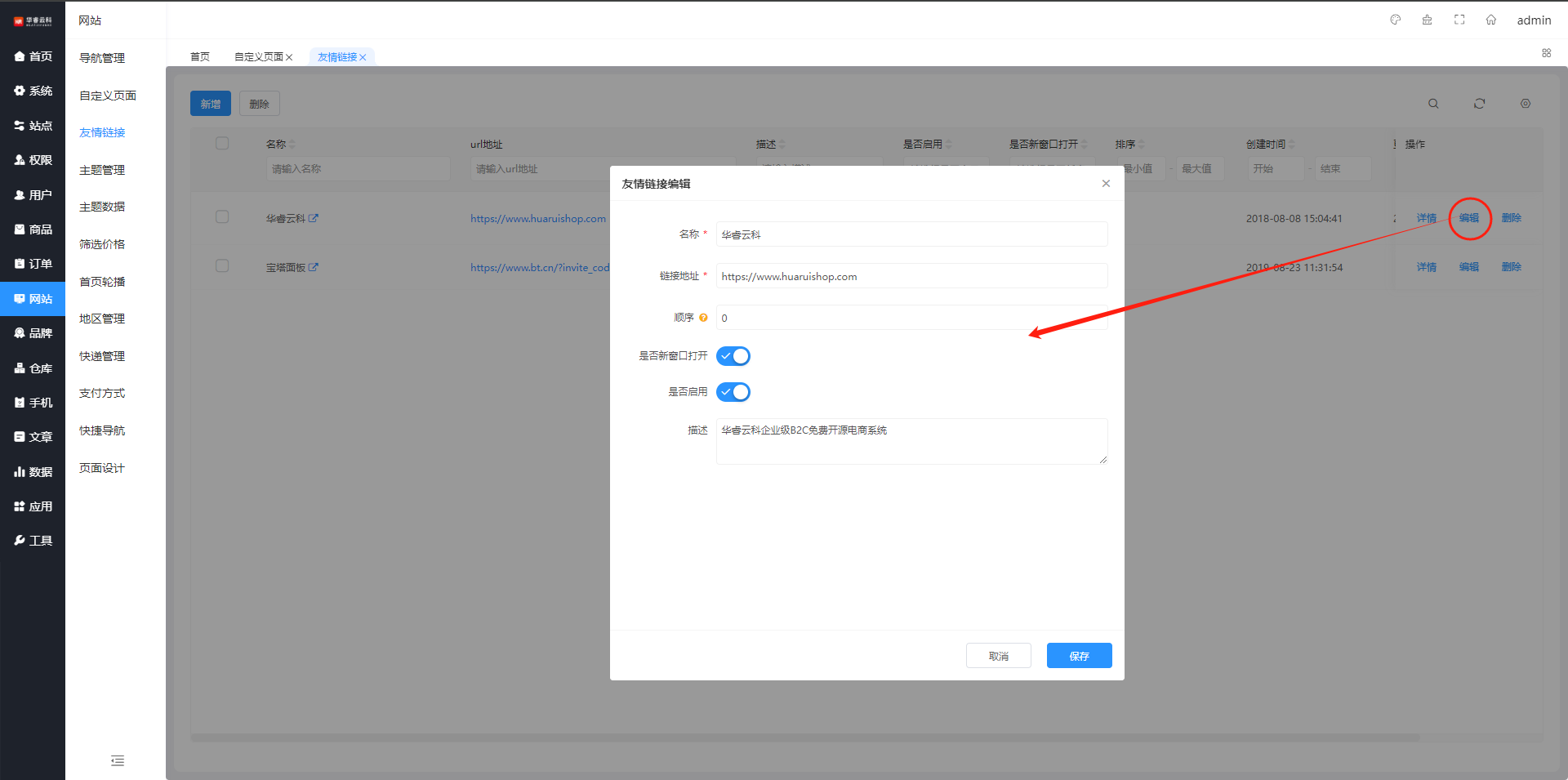Disable the 是否启用 switch

click(733, 392)
